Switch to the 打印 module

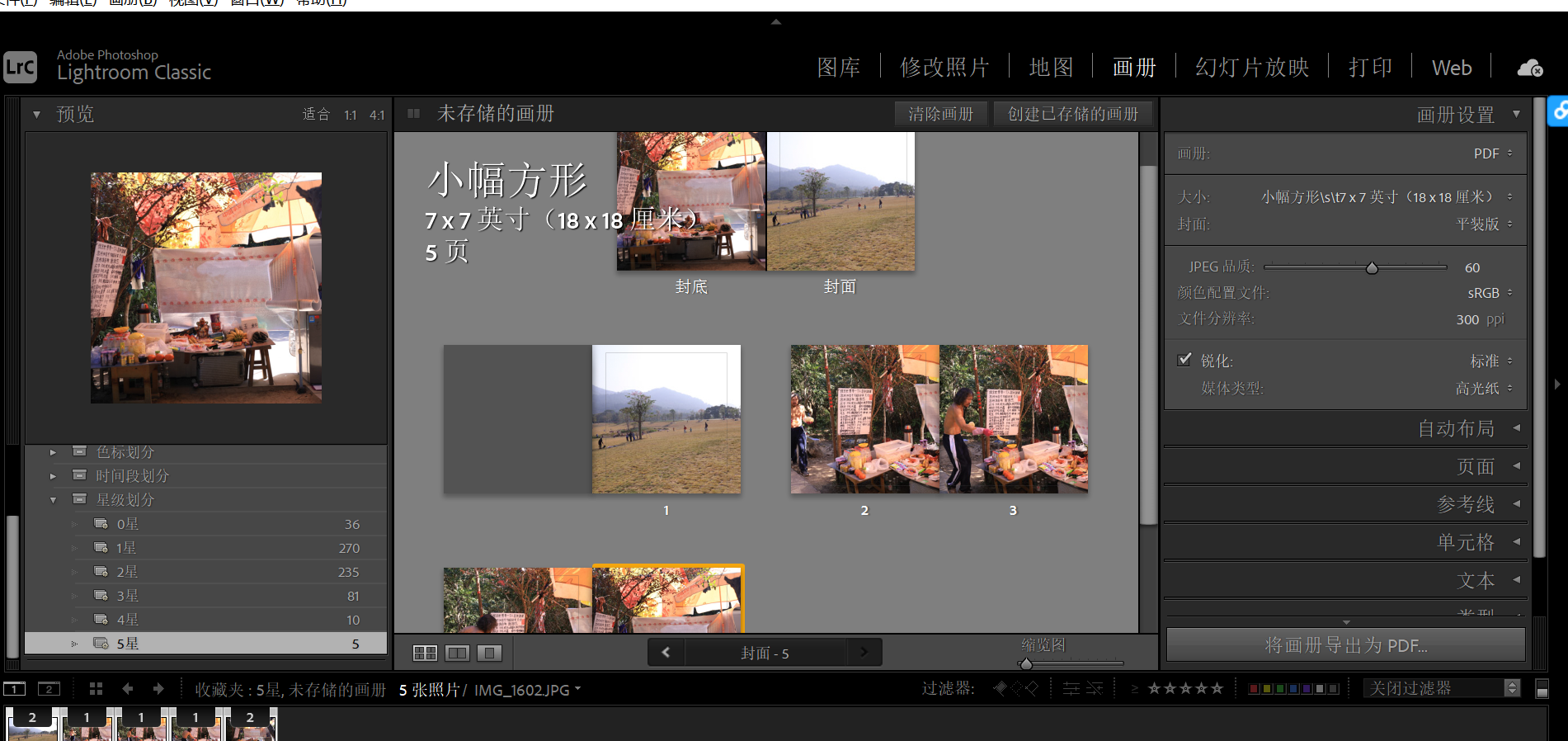click(1370, 68)
